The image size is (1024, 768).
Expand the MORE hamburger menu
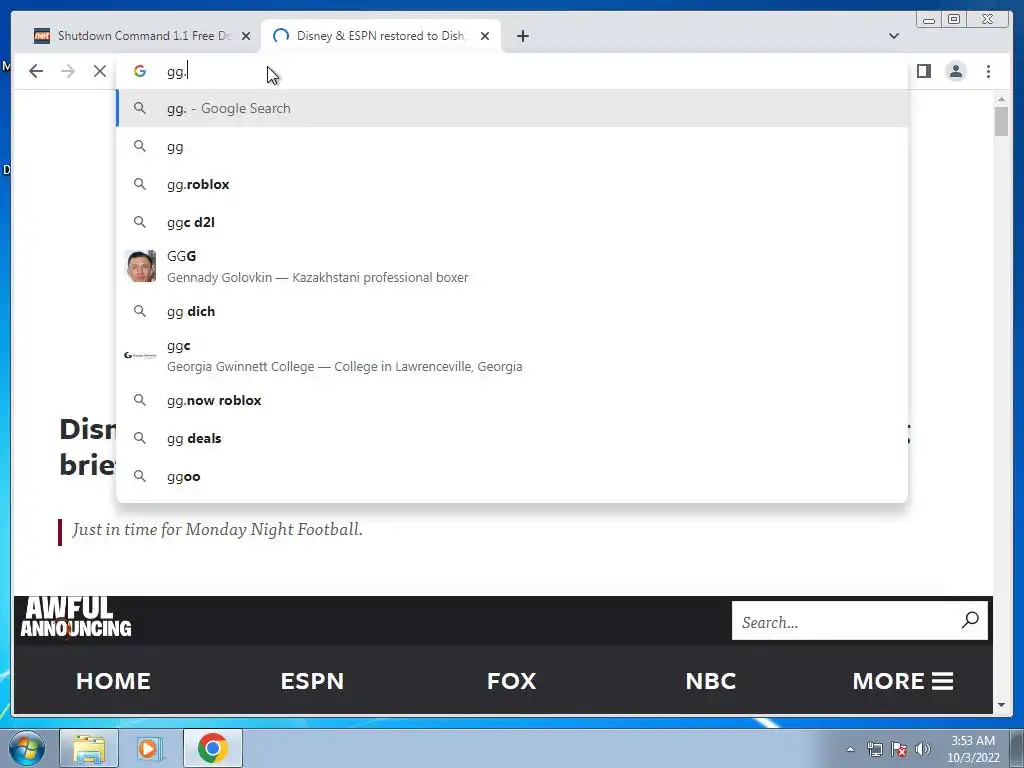[903, 681]
